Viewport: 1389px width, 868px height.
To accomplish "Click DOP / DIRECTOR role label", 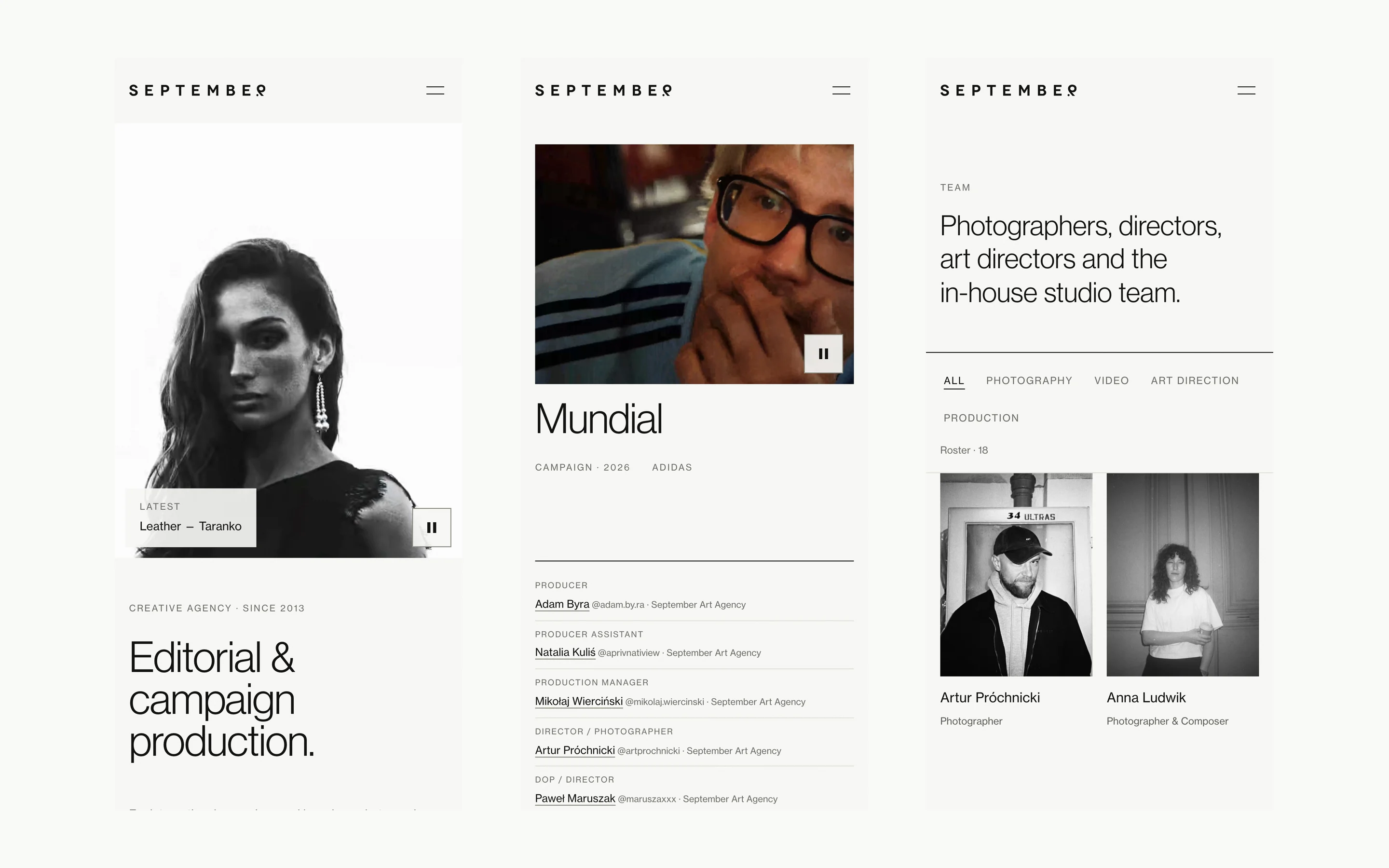I will click(x=574, y=780).
